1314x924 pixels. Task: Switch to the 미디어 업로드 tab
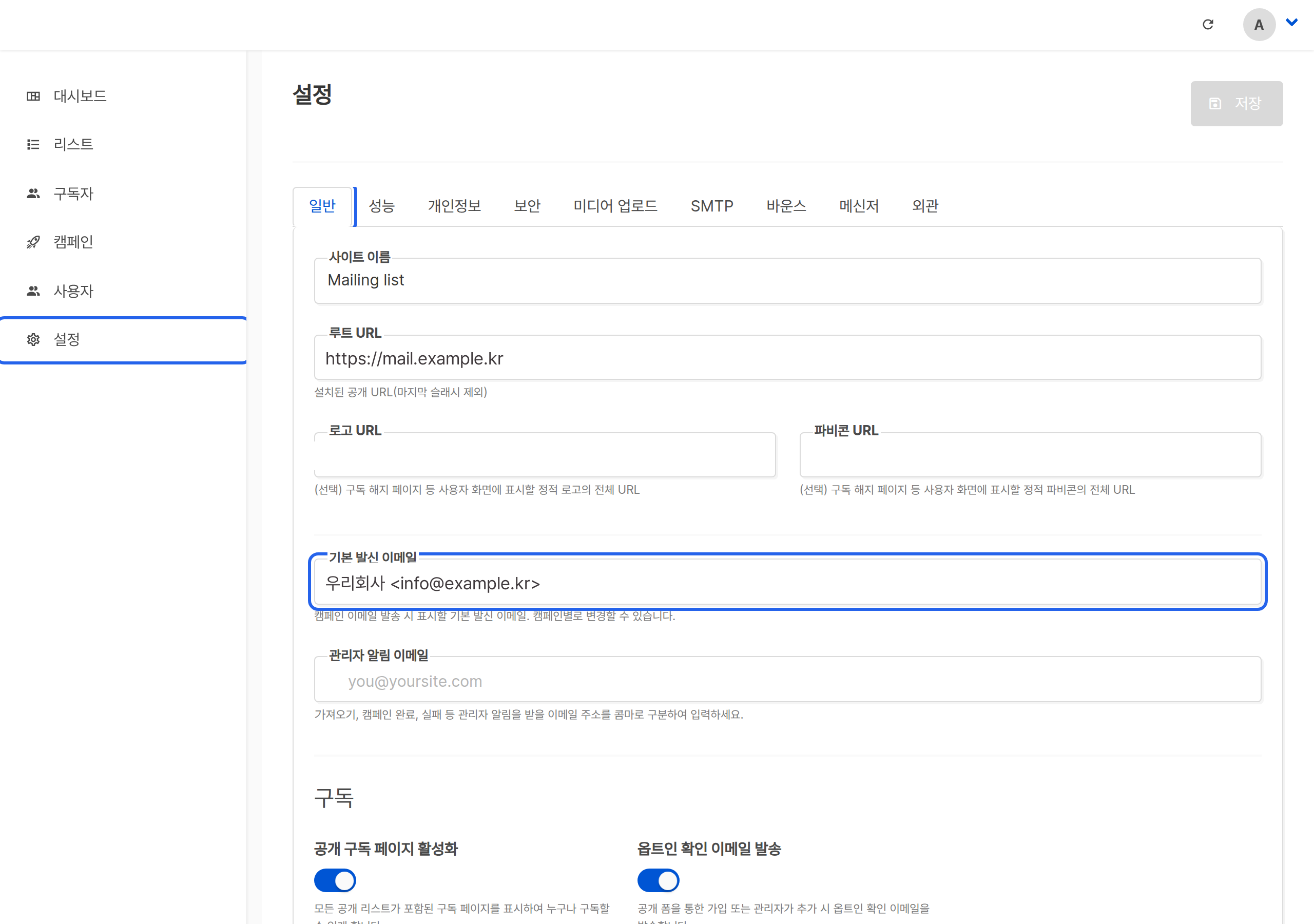(x=615, y=206)
